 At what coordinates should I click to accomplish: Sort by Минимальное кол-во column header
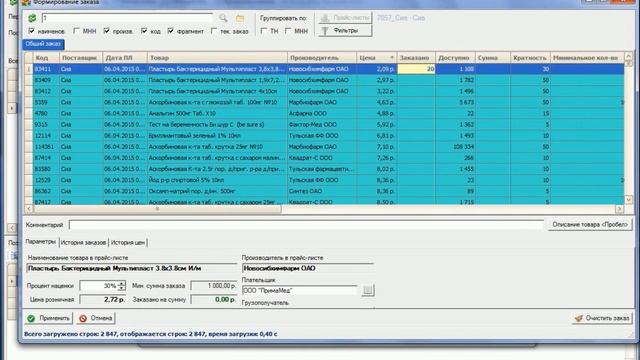(587, 58)
